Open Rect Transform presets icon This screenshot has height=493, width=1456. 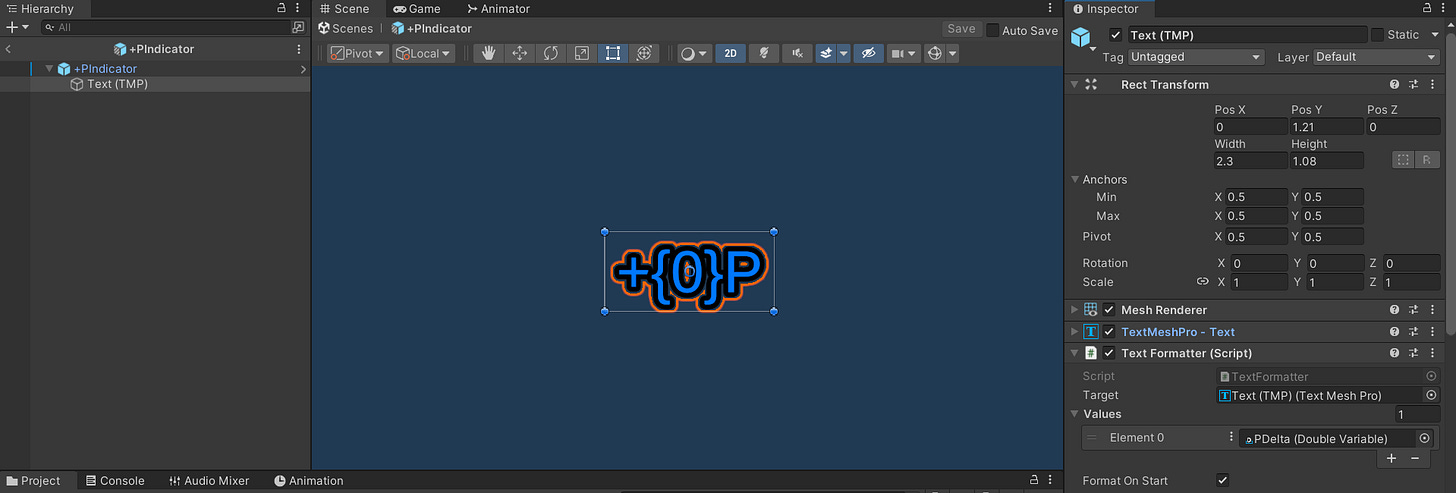pyautogui.click(x=1413, y=85)
